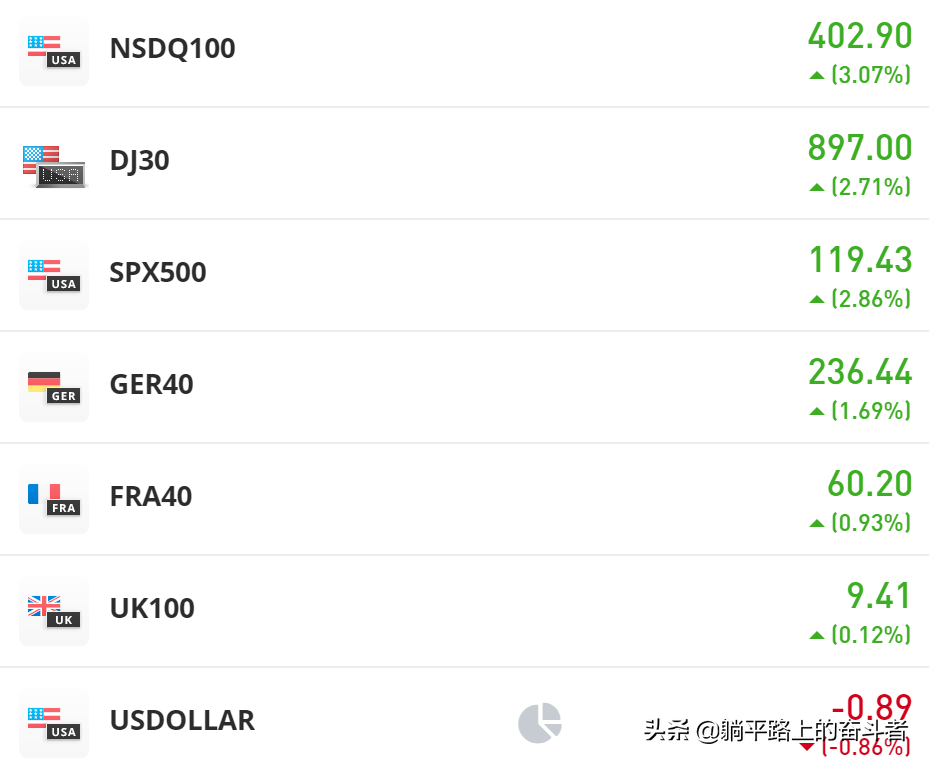The height and width of the screenshot is (763, 929).
Task: Open the DJ30 index name
Action: pos(139,161)
